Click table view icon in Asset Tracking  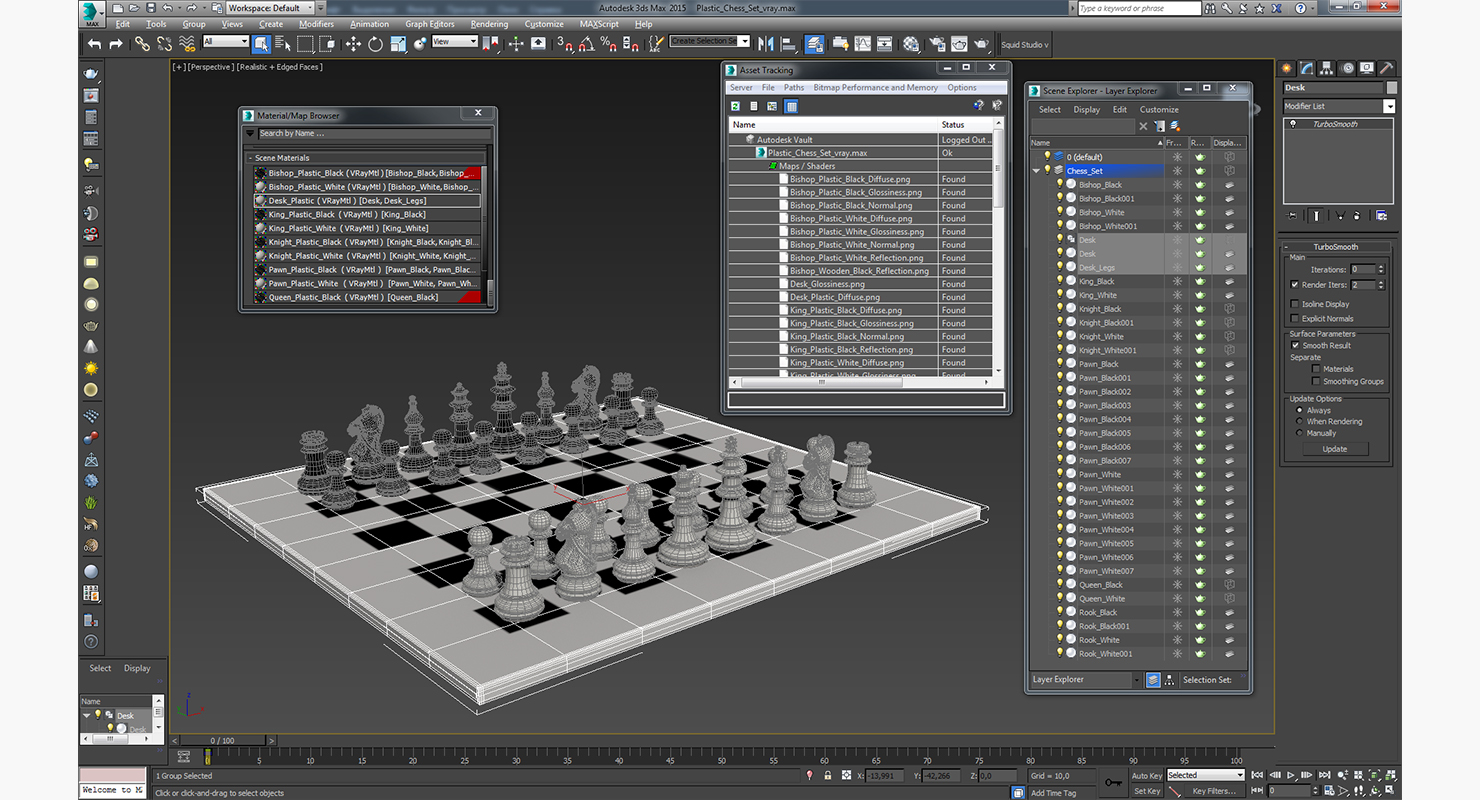tap(791, 106)
